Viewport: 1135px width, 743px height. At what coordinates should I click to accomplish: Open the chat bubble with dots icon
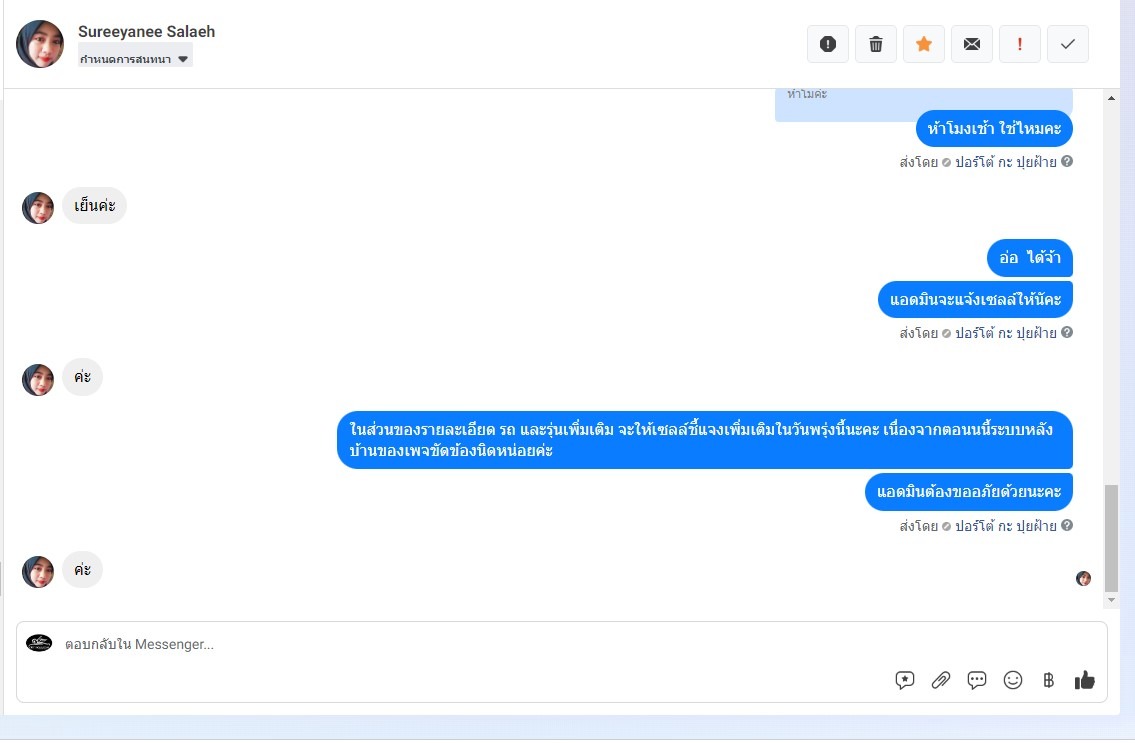976,680
